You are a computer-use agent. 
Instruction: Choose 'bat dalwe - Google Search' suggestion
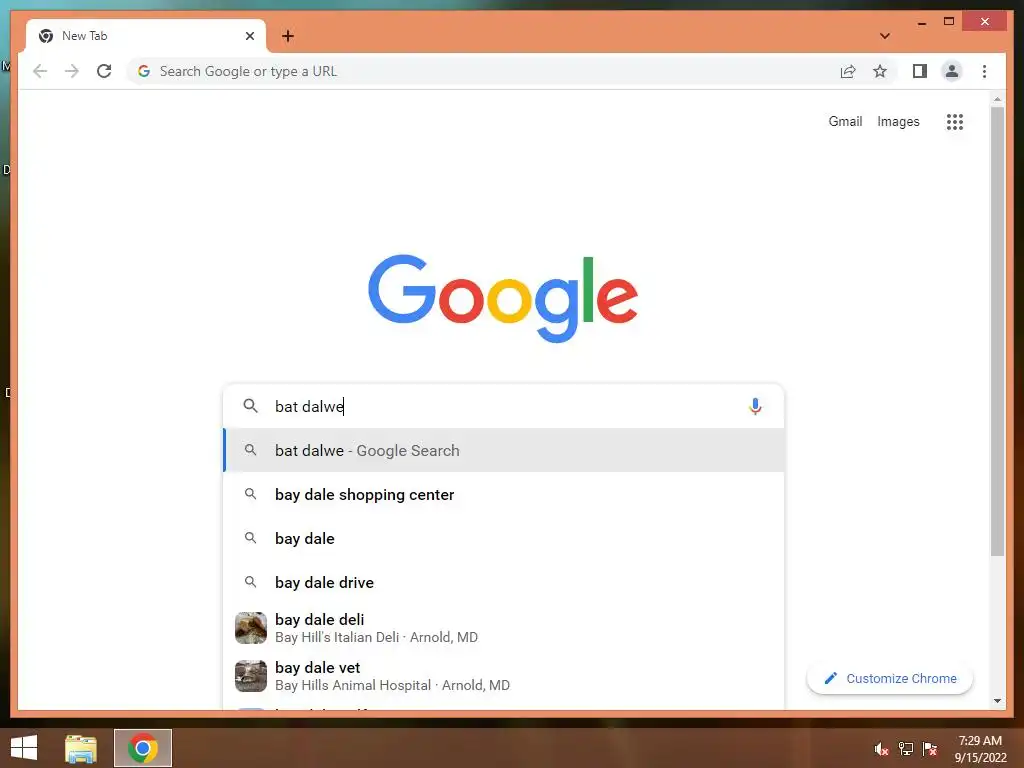504,450
